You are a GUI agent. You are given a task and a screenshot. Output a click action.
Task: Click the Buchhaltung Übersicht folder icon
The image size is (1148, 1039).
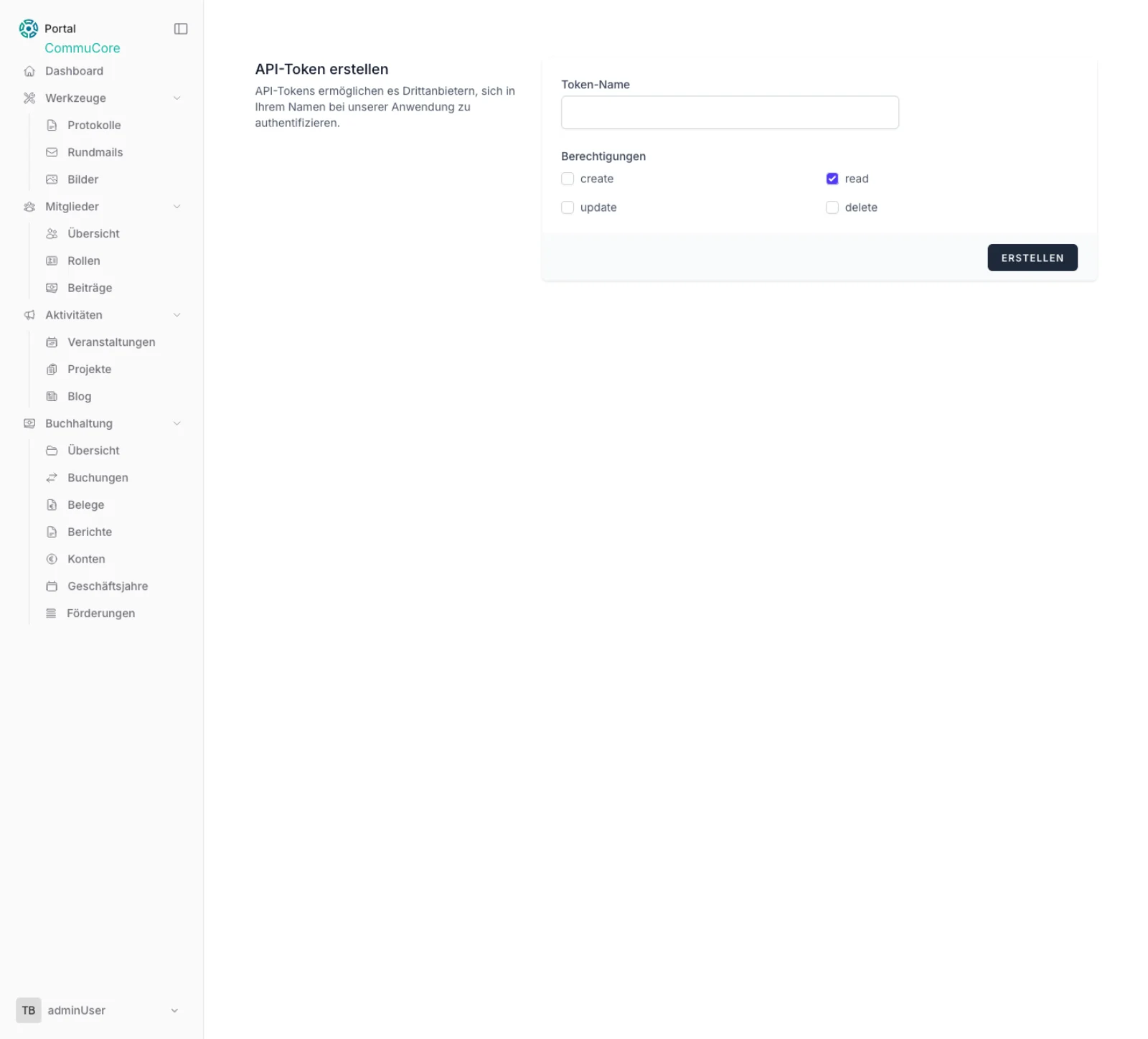point(52,451)
